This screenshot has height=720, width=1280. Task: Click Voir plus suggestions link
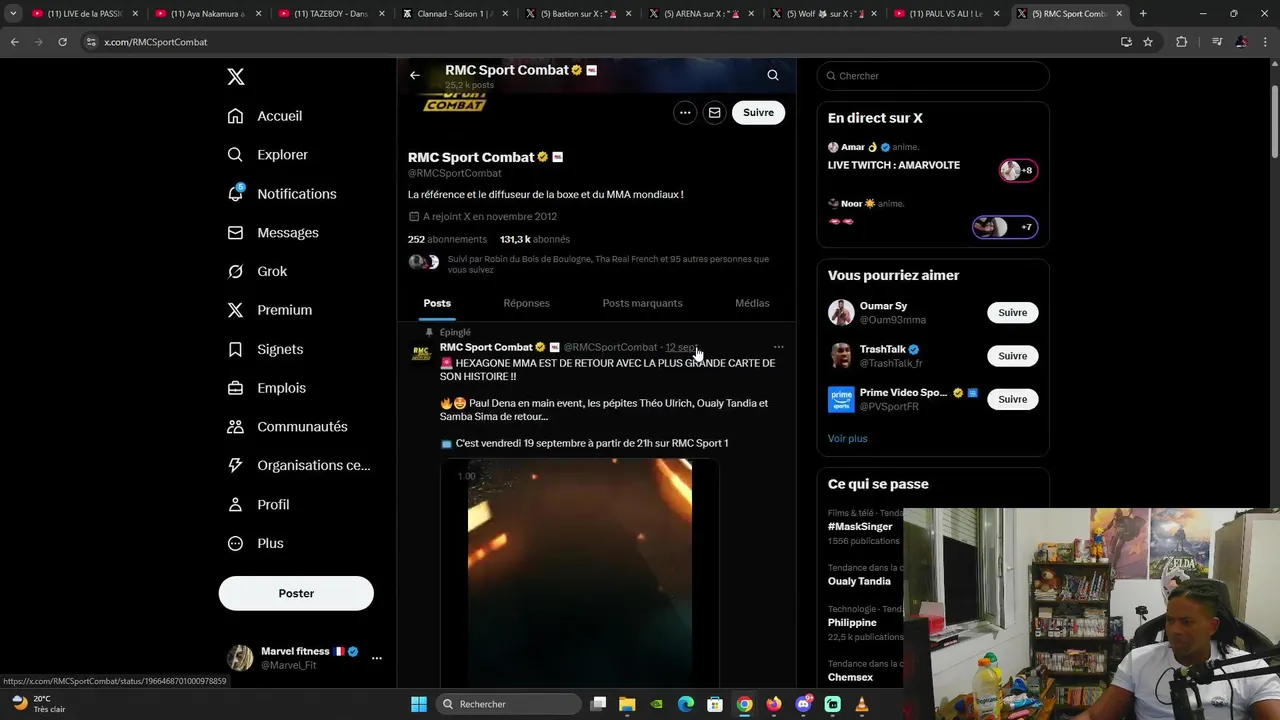[x=847, y=438]
